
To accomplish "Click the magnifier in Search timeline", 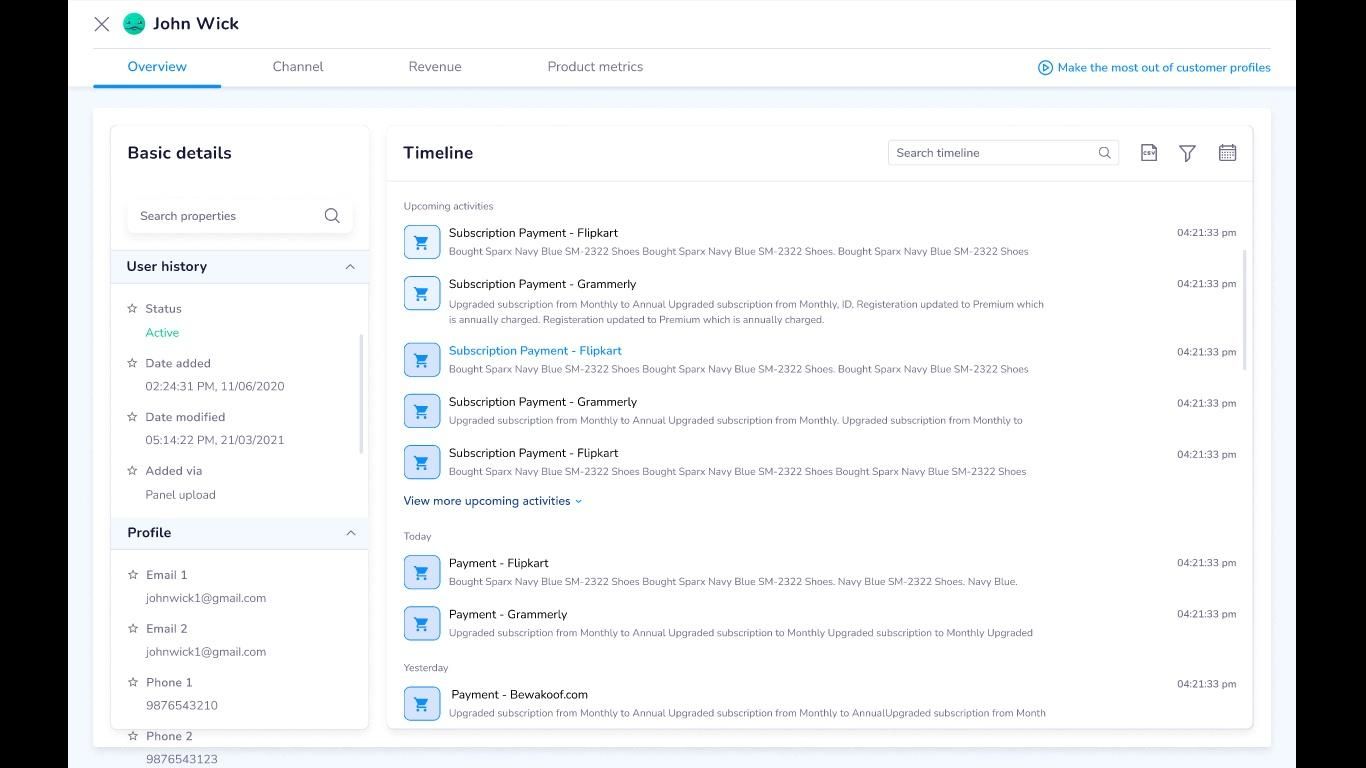I will 1105,153.
